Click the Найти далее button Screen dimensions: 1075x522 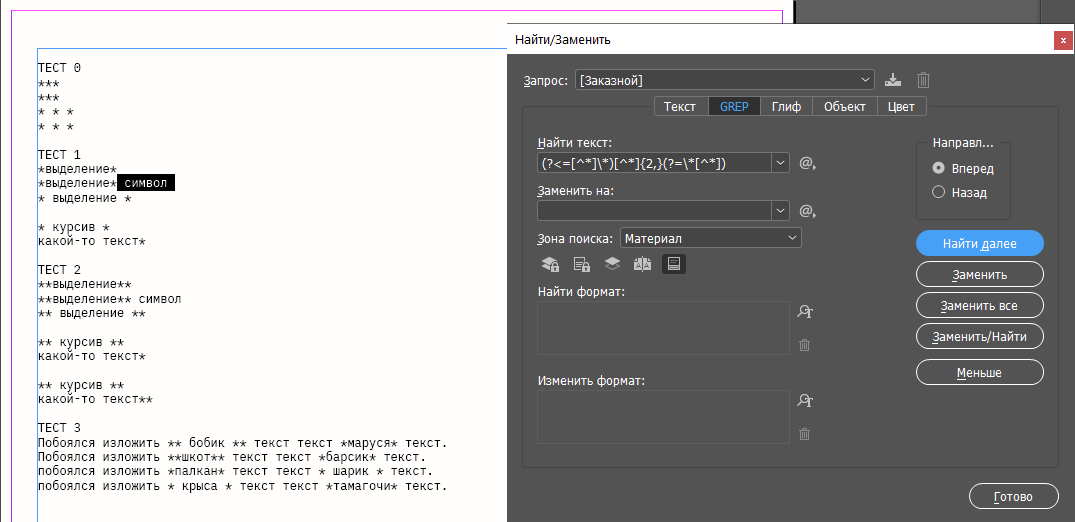click(x=979, y=243)
